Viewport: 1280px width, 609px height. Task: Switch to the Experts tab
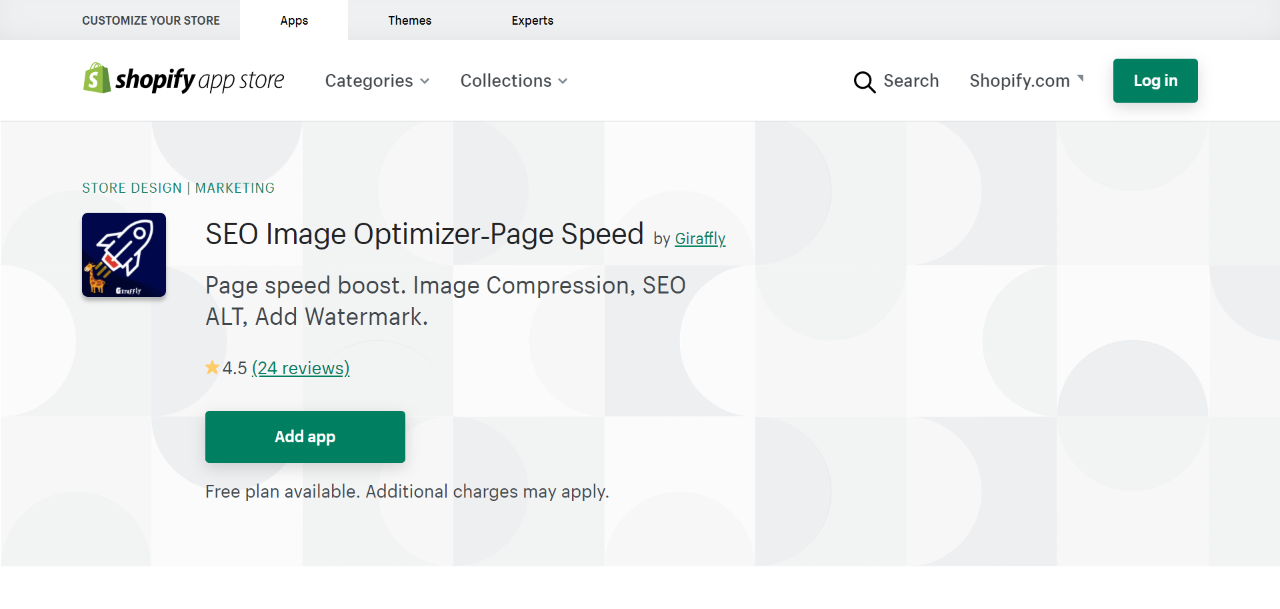pos(532,20)
